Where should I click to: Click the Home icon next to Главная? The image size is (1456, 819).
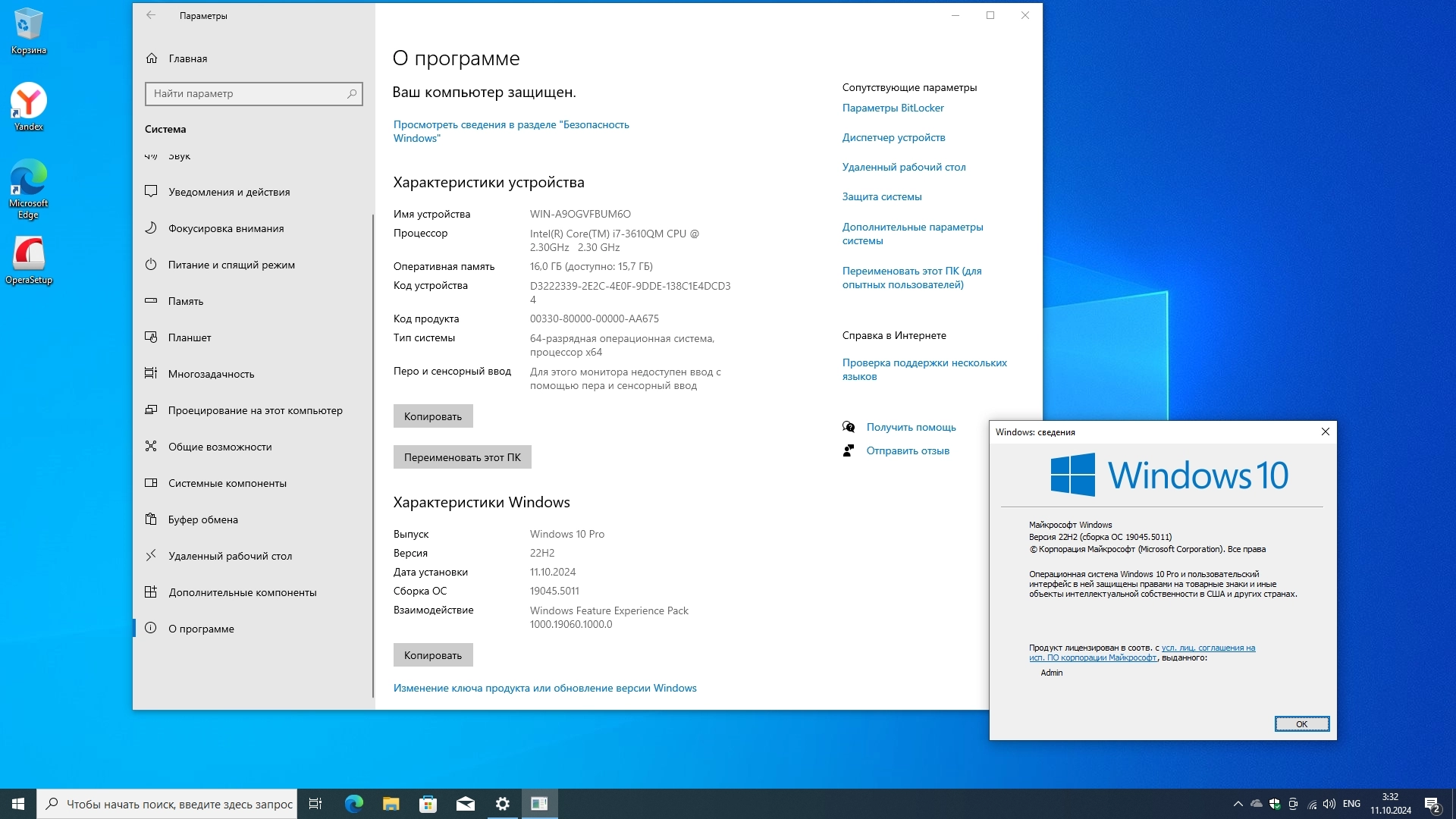point(152,58)
